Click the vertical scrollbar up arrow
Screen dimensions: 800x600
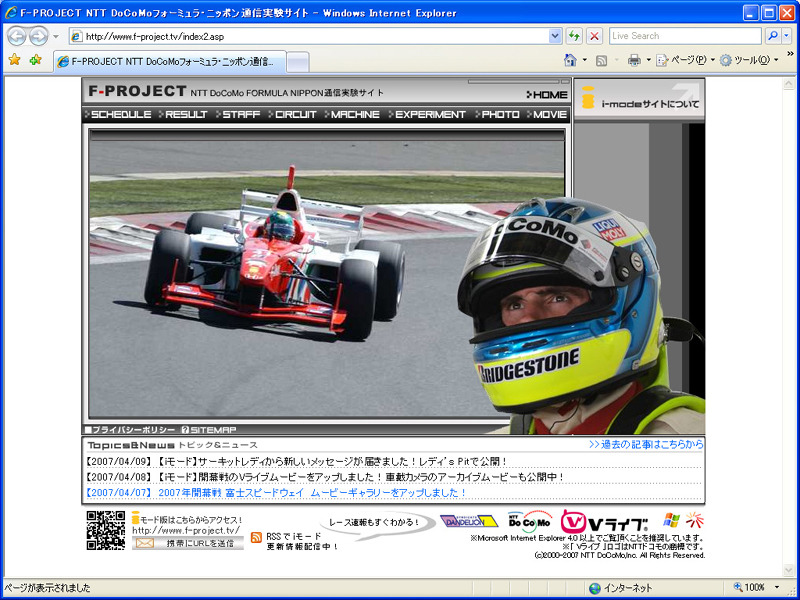(789, 83)
